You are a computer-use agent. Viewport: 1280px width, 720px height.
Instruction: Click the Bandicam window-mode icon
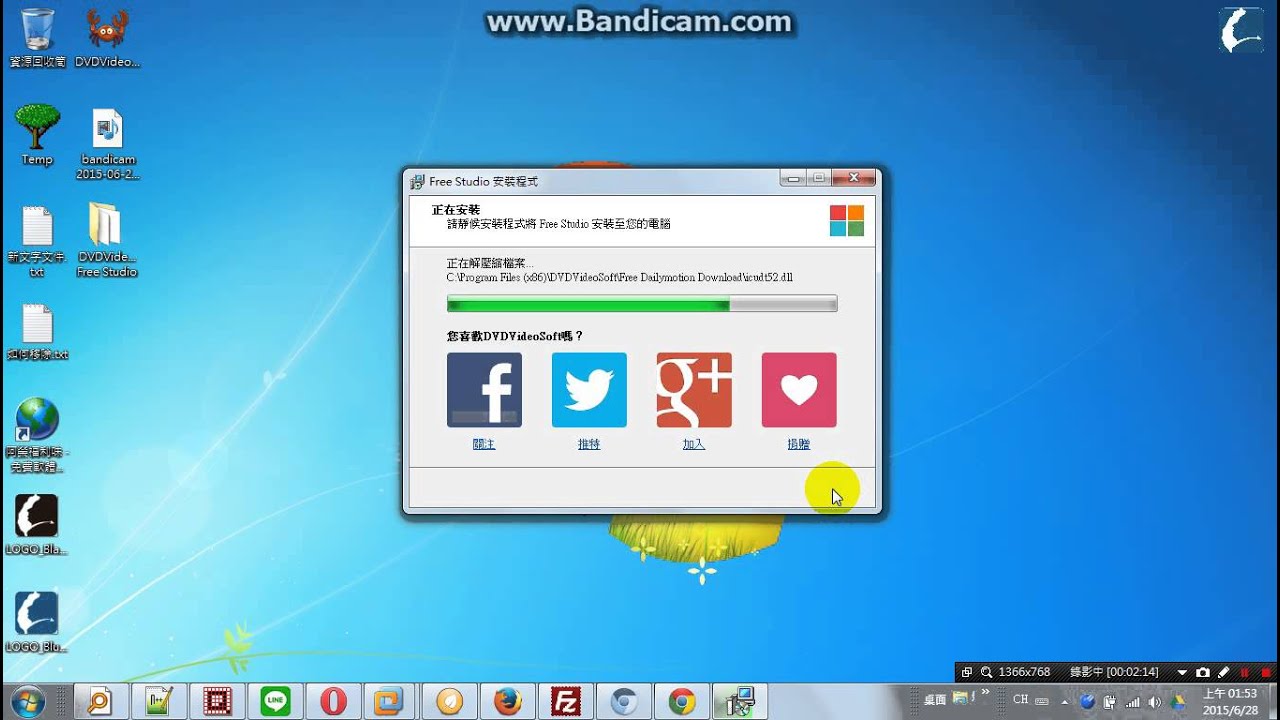coord(967,672)
